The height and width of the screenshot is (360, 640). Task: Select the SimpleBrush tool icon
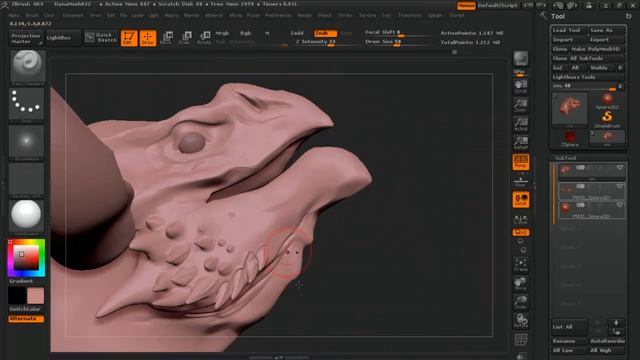point(607,119)
